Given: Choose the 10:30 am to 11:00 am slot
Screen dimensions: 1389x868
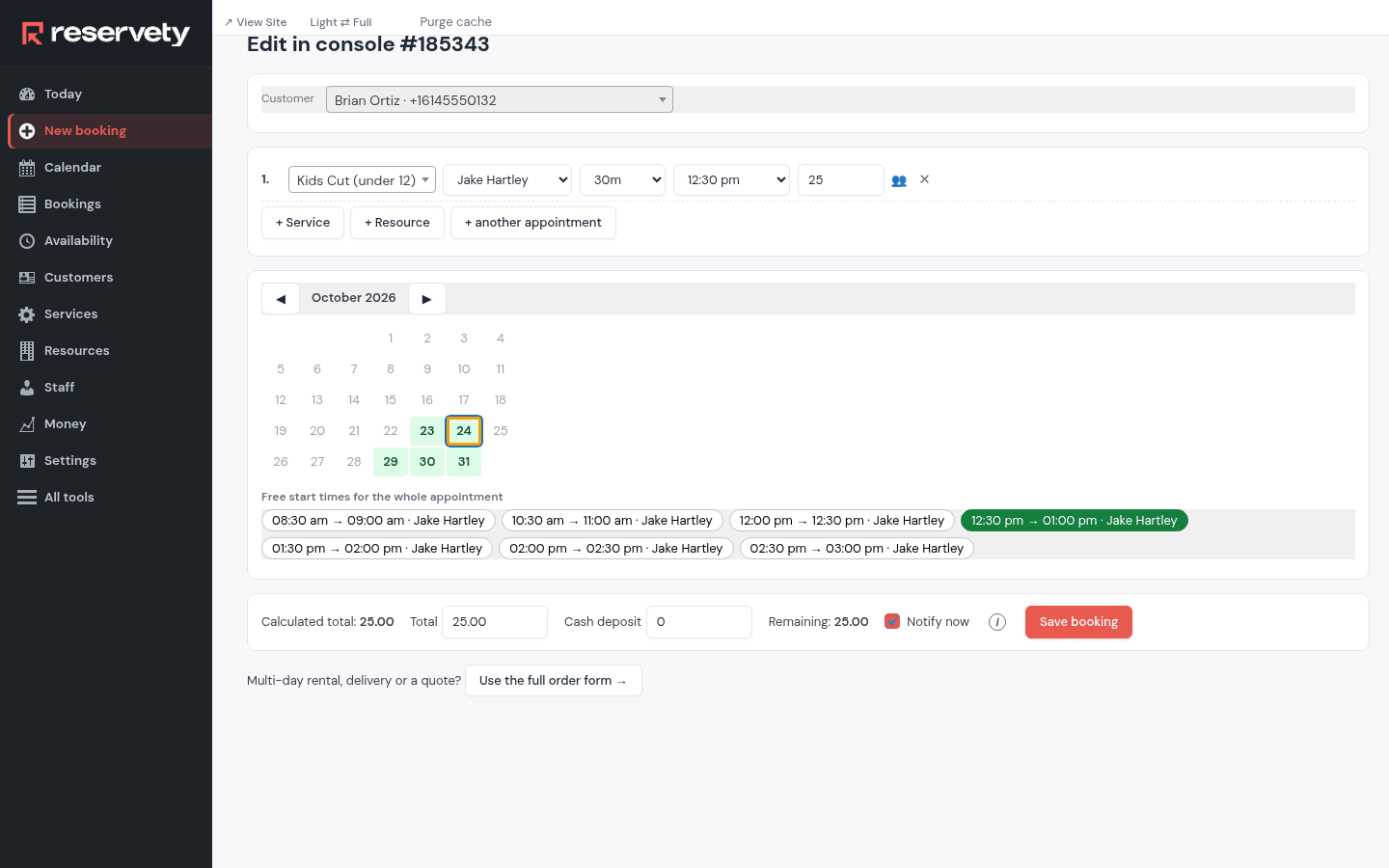Looking at the screenshot, I should [612, 521].
